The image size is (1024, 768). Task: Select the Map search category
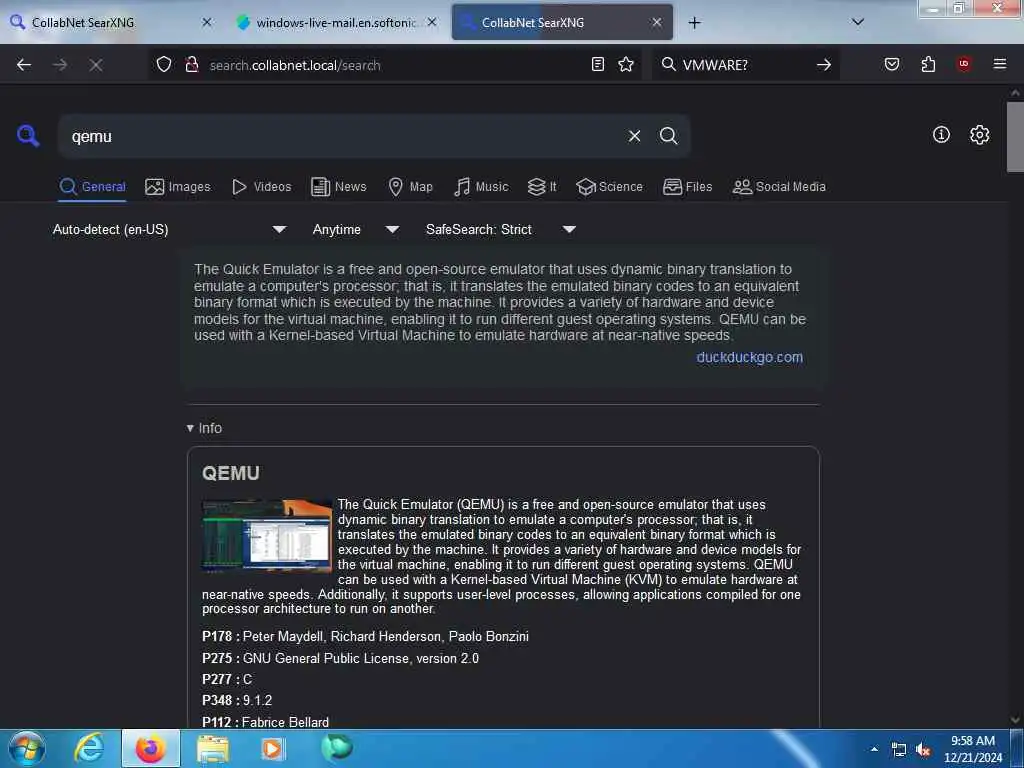(x=410, y=187)
